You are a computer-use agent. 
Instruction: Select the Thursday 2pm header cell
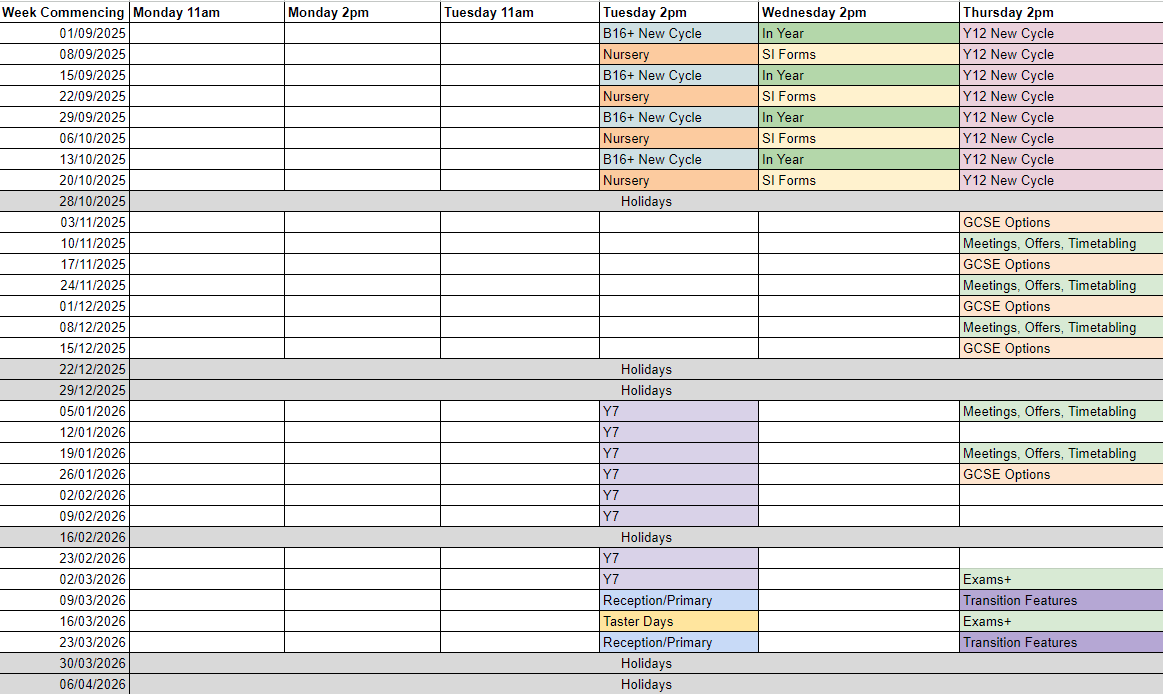[x=1060, y=12]
